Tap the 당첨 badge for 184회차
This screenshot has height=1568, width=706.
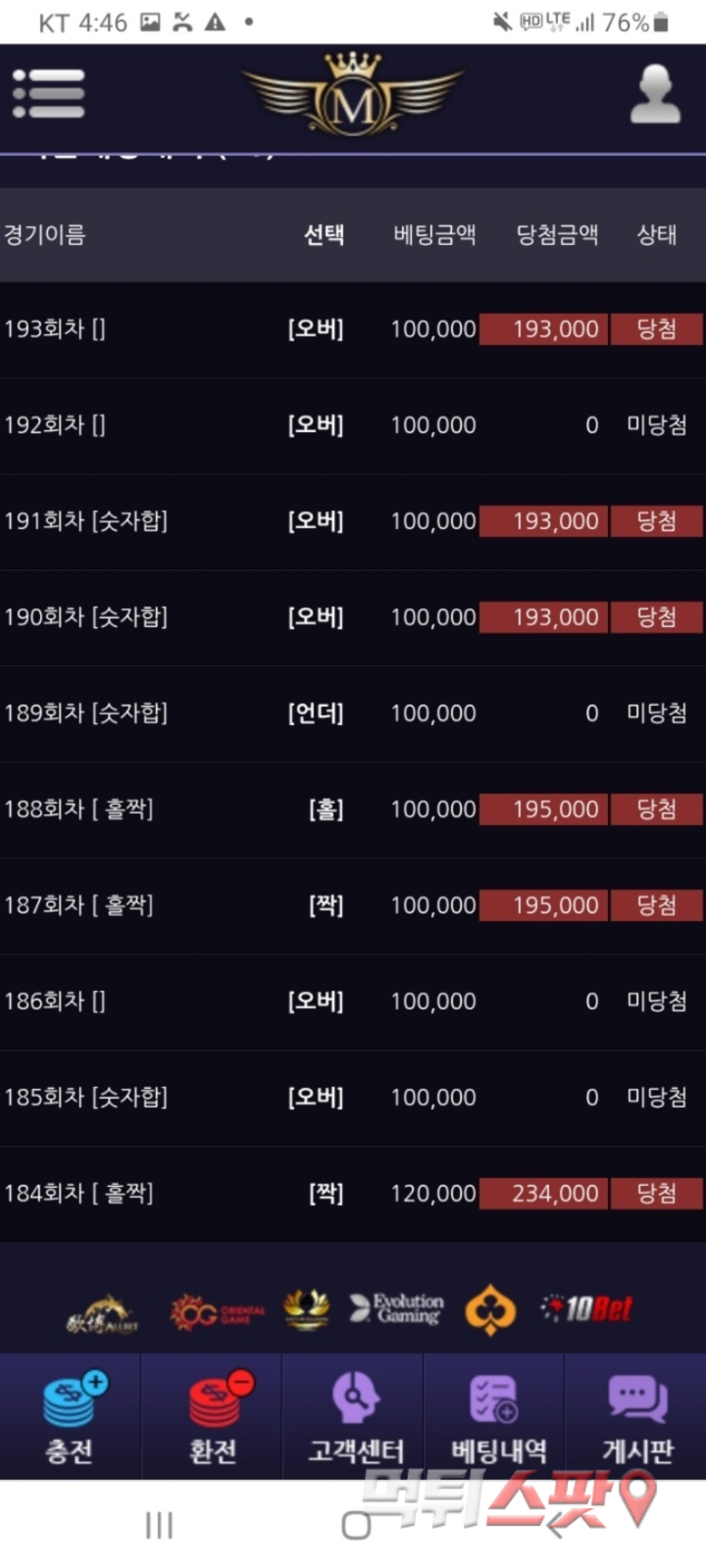tap(657, 1194)
